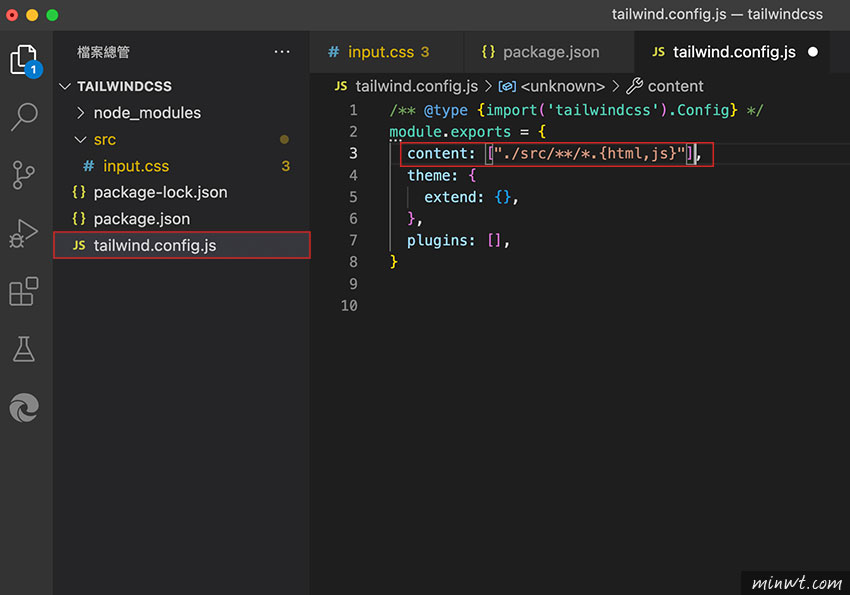Open the Extensions view

(24, 290)
